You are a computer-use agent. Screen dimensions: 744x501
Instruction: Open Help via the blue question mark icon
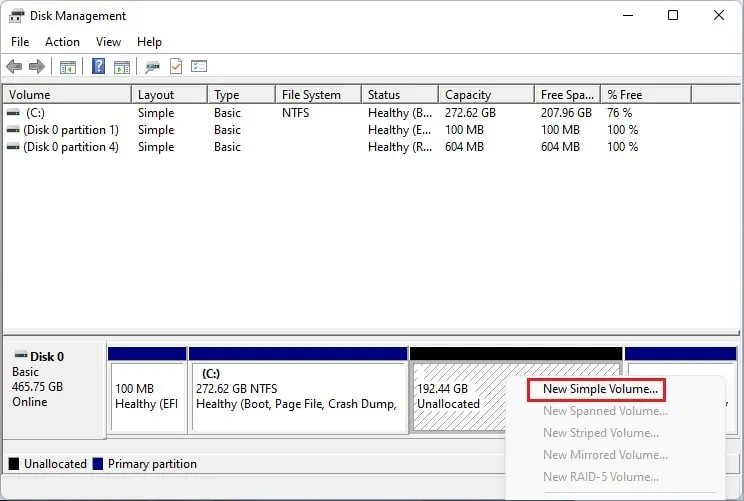coord(98,66)
